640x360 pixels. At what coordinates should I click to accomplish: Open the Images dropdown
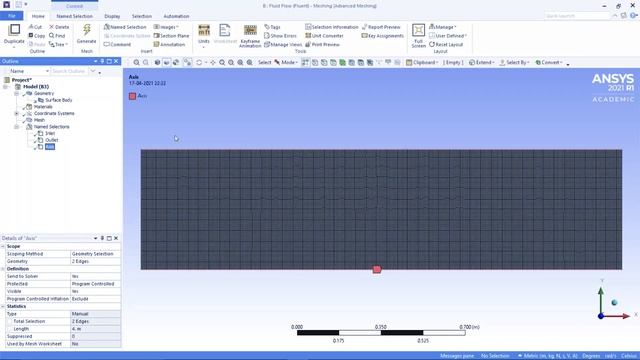(166, 27)
